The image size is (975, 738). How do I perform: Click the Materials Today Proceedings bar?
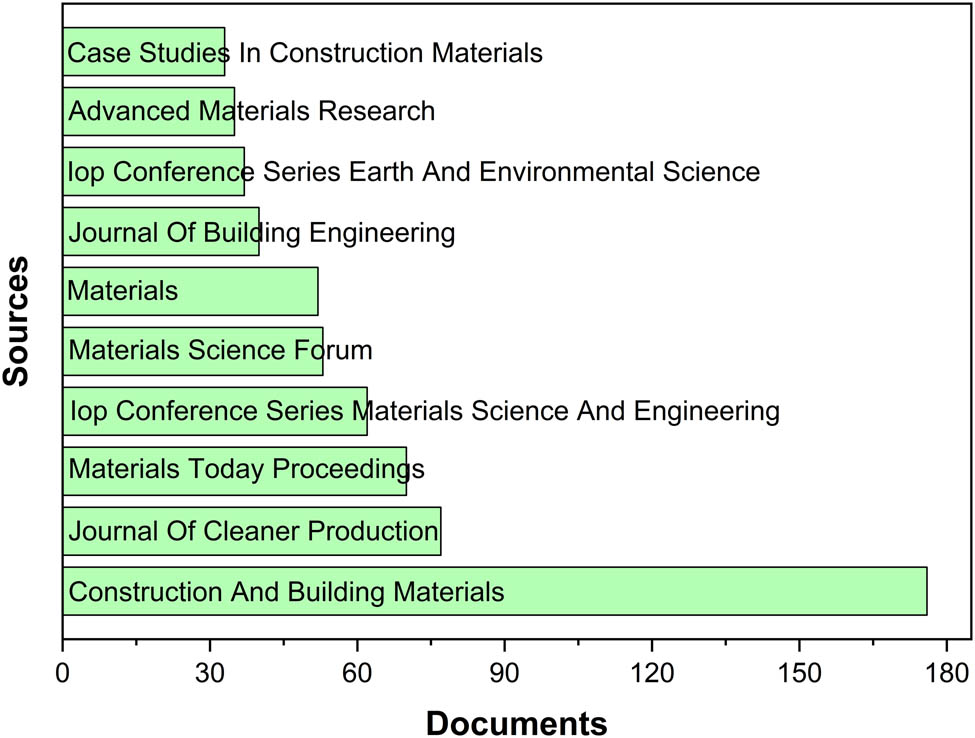[x=234, y=471]
